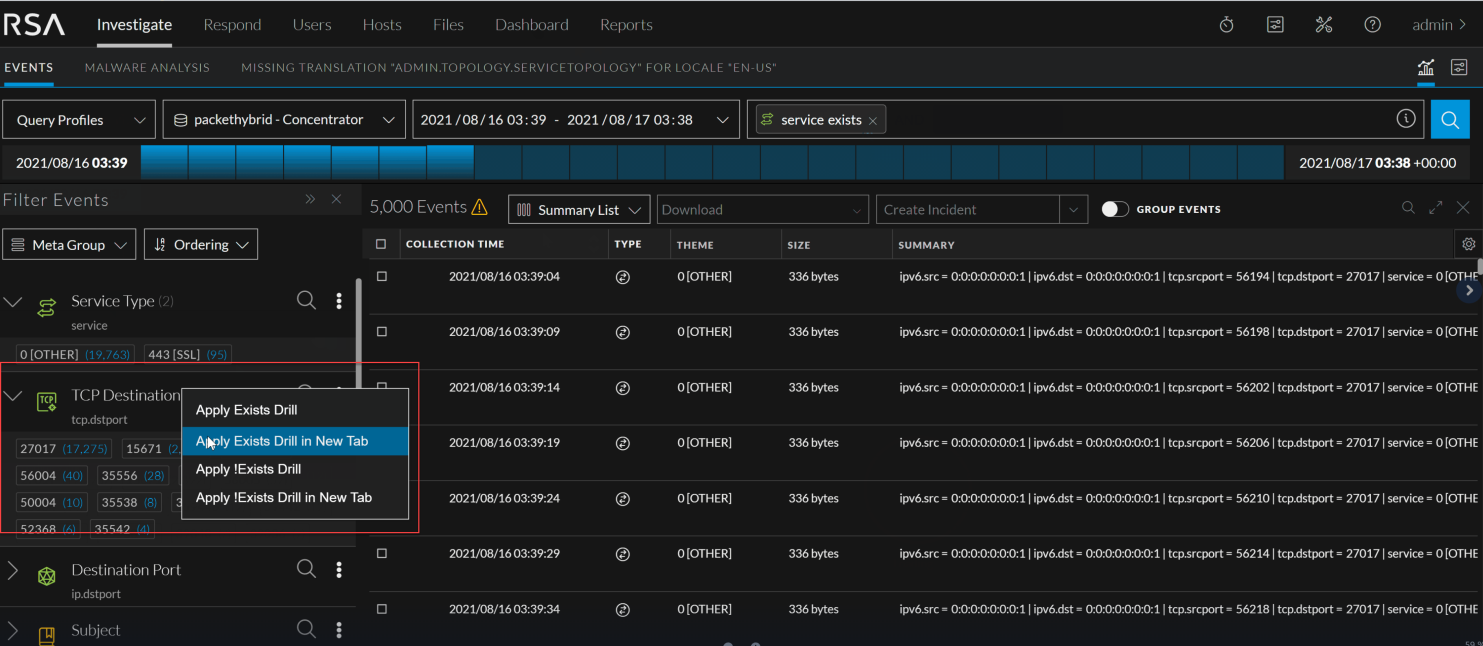
Task: Check the select-all events checkbox in header
Action: [x=380, y=244]
